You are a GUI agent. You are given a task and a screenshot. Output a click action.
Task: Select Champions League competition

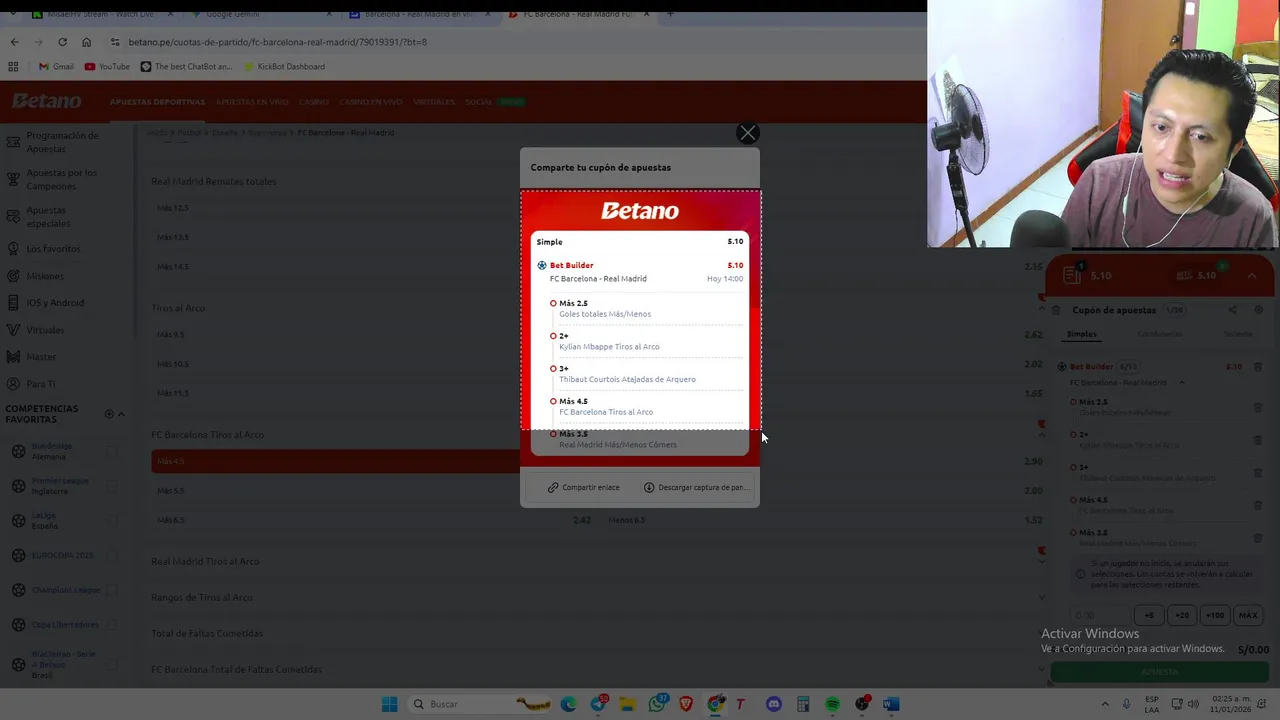pyautogui.click(x=65, y=590)
